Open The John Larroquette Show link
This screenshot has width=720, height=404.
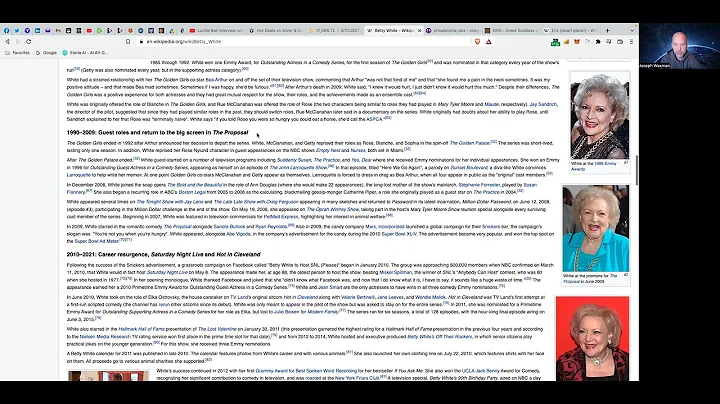click(x=298, y=168)
